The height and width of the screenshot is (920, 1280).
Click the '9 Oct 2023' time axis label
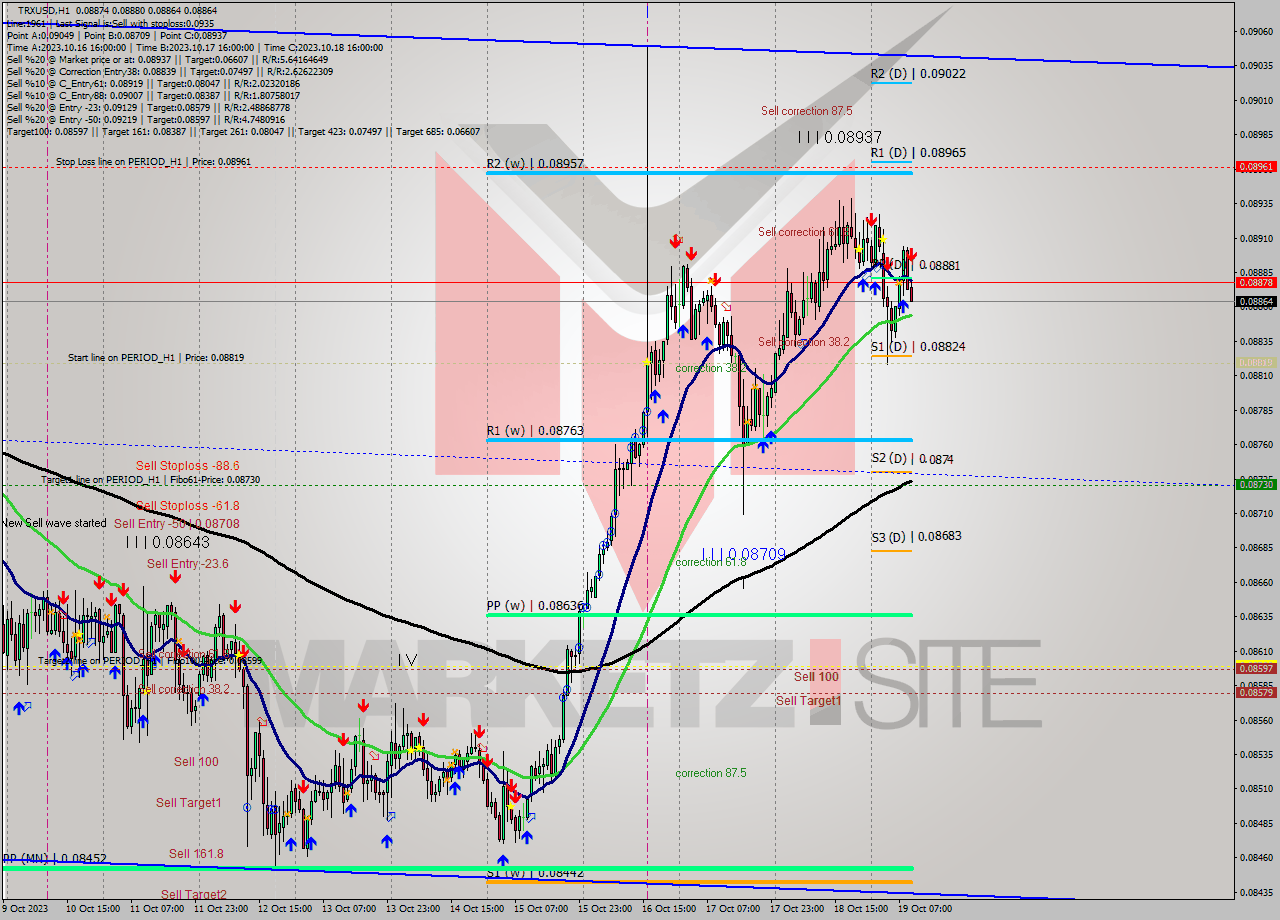(x=26, y=909)
